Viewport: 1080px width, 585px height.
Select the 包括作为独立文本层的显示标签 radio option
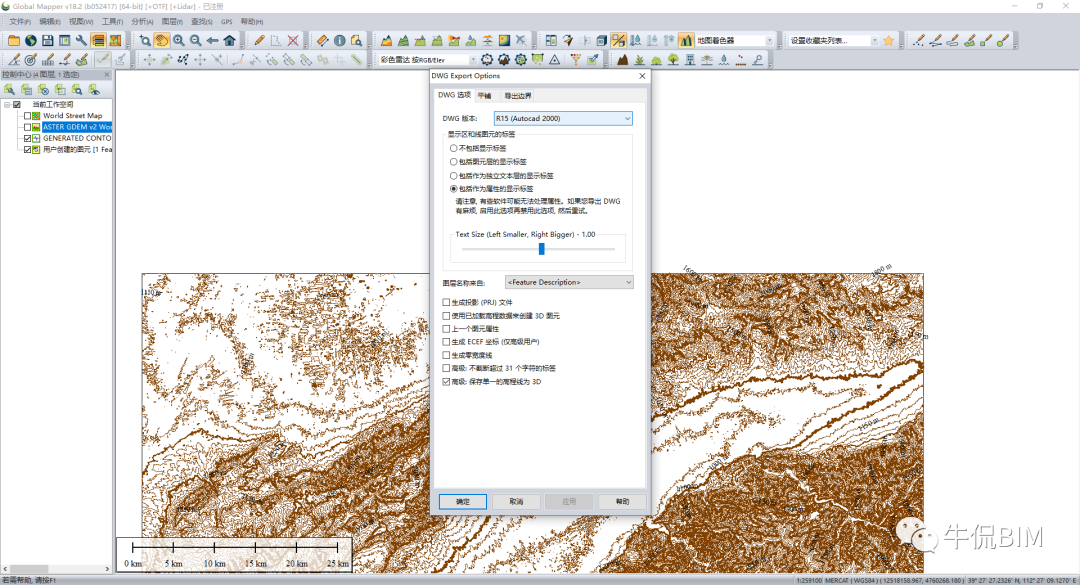pyautogui.click(x=453, y=176)
